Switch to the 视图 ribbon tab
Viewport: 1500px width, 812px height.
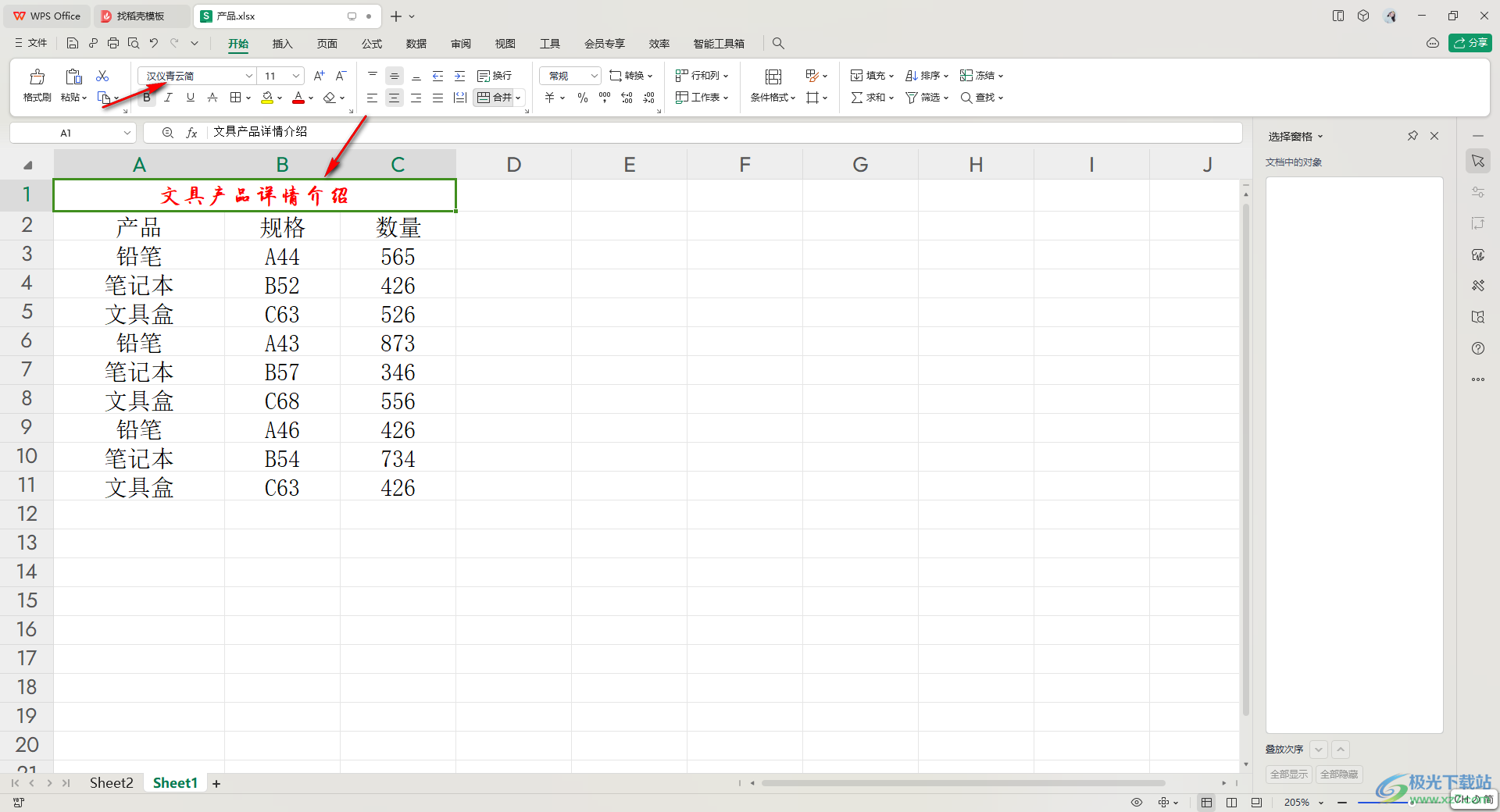[505, 44]
